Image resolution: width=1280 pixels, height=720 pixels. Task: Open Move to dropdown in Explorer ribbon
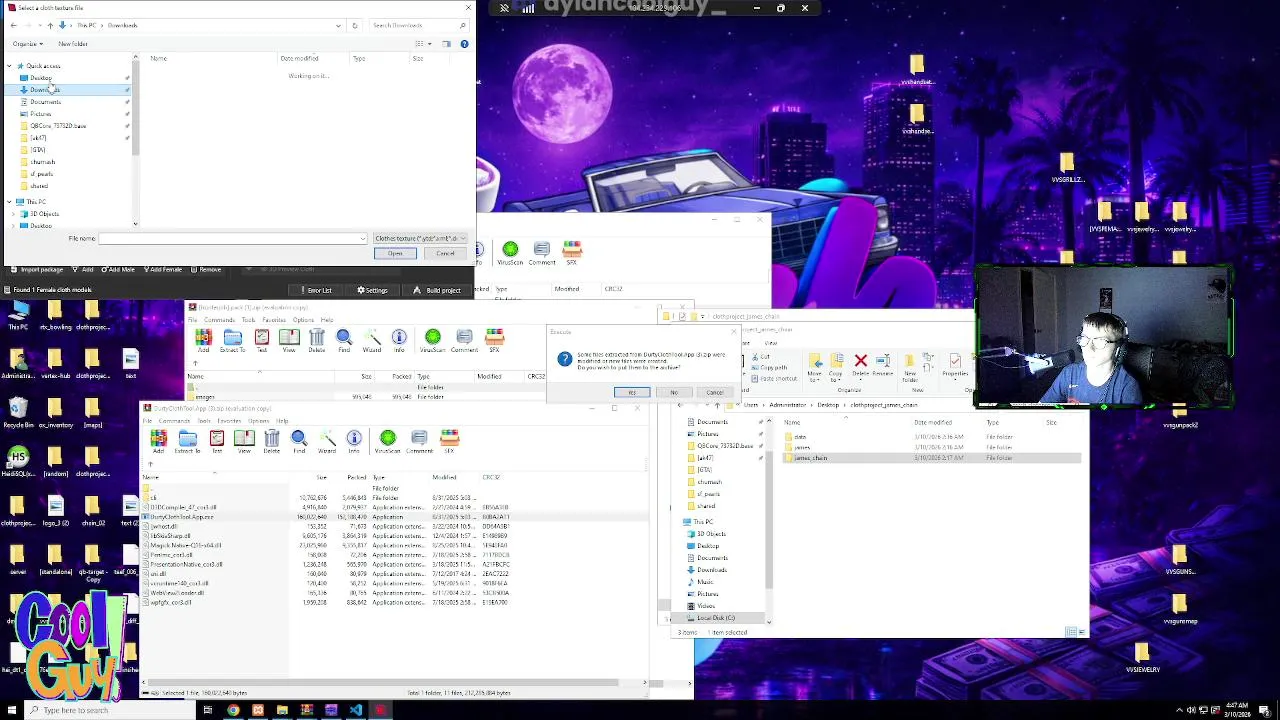click(x=815, y=367)
